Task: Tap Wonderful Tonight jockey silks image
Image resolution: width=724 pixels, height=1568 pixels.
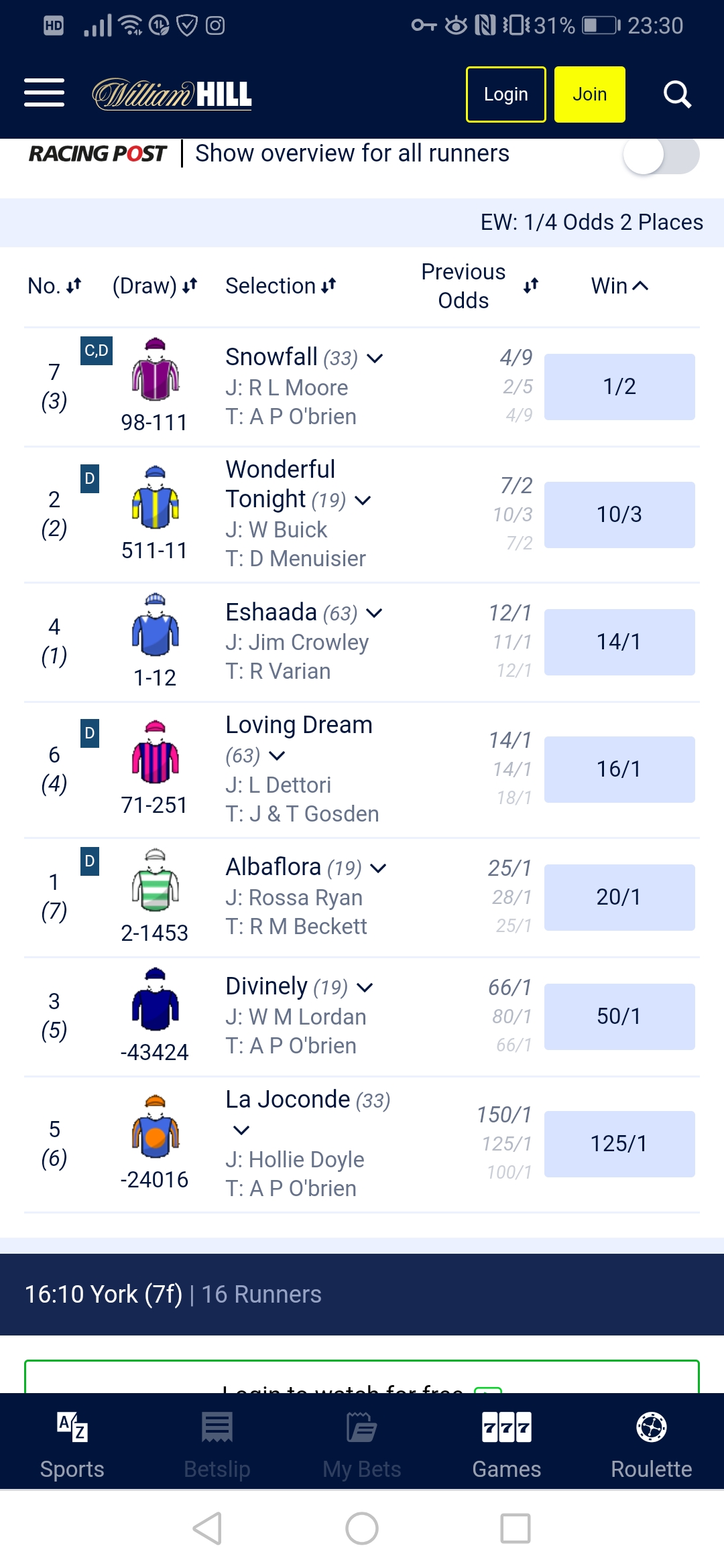Action: pos(155,497)
